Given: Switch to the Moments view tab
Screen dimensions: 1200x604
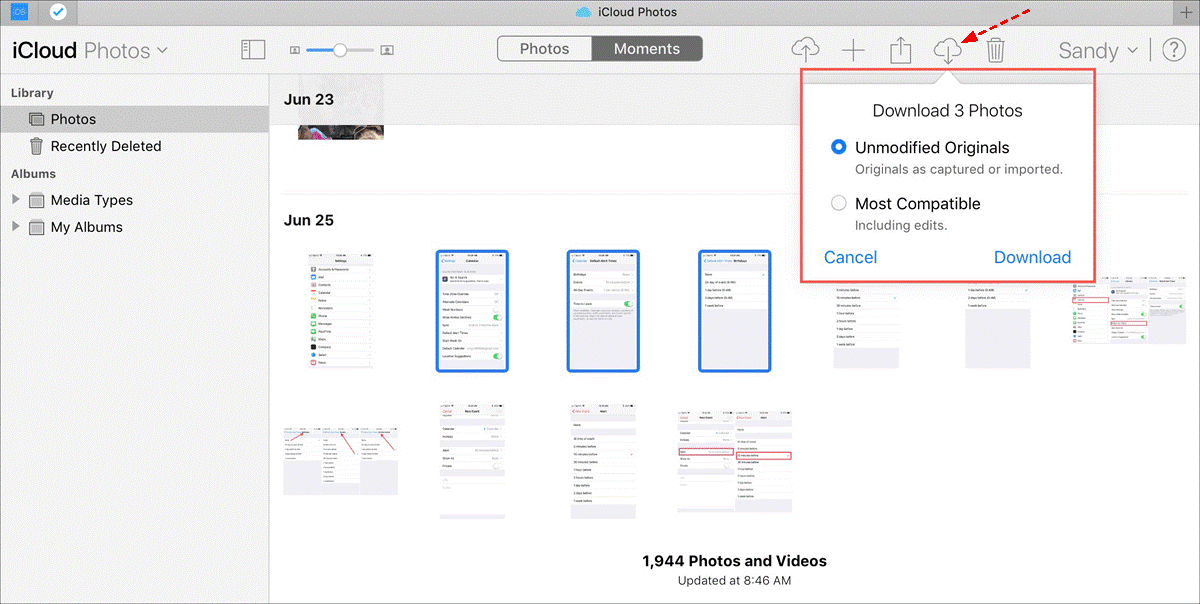Looking at the screenshot, I should (x=647, y=49).
